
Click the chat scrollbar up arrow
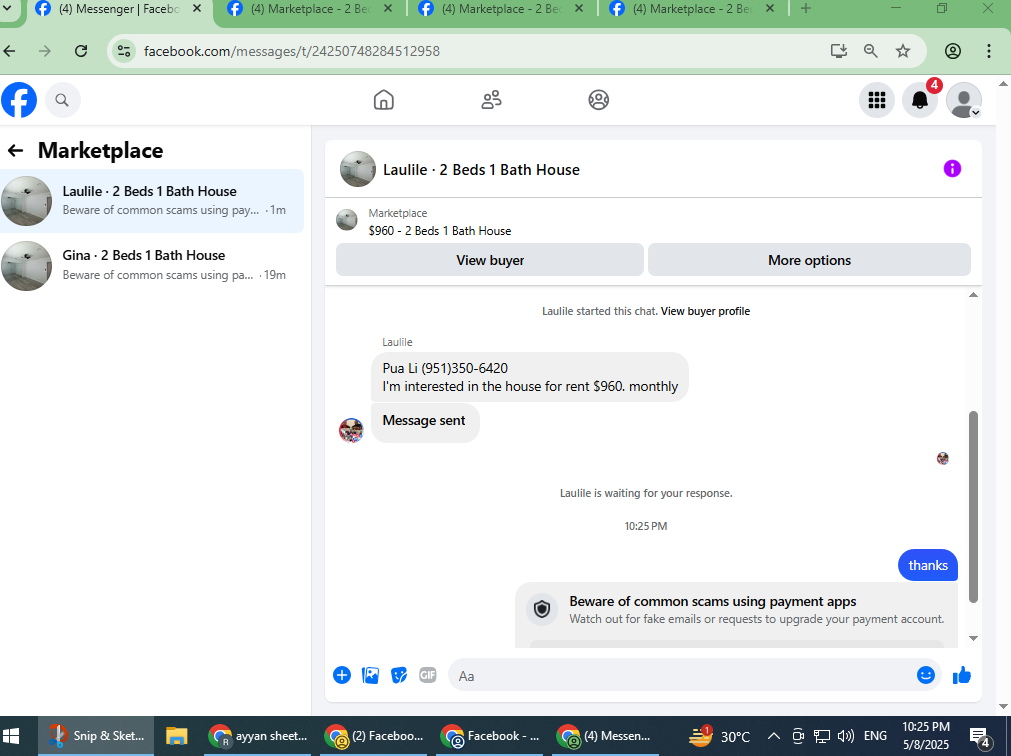973,295
